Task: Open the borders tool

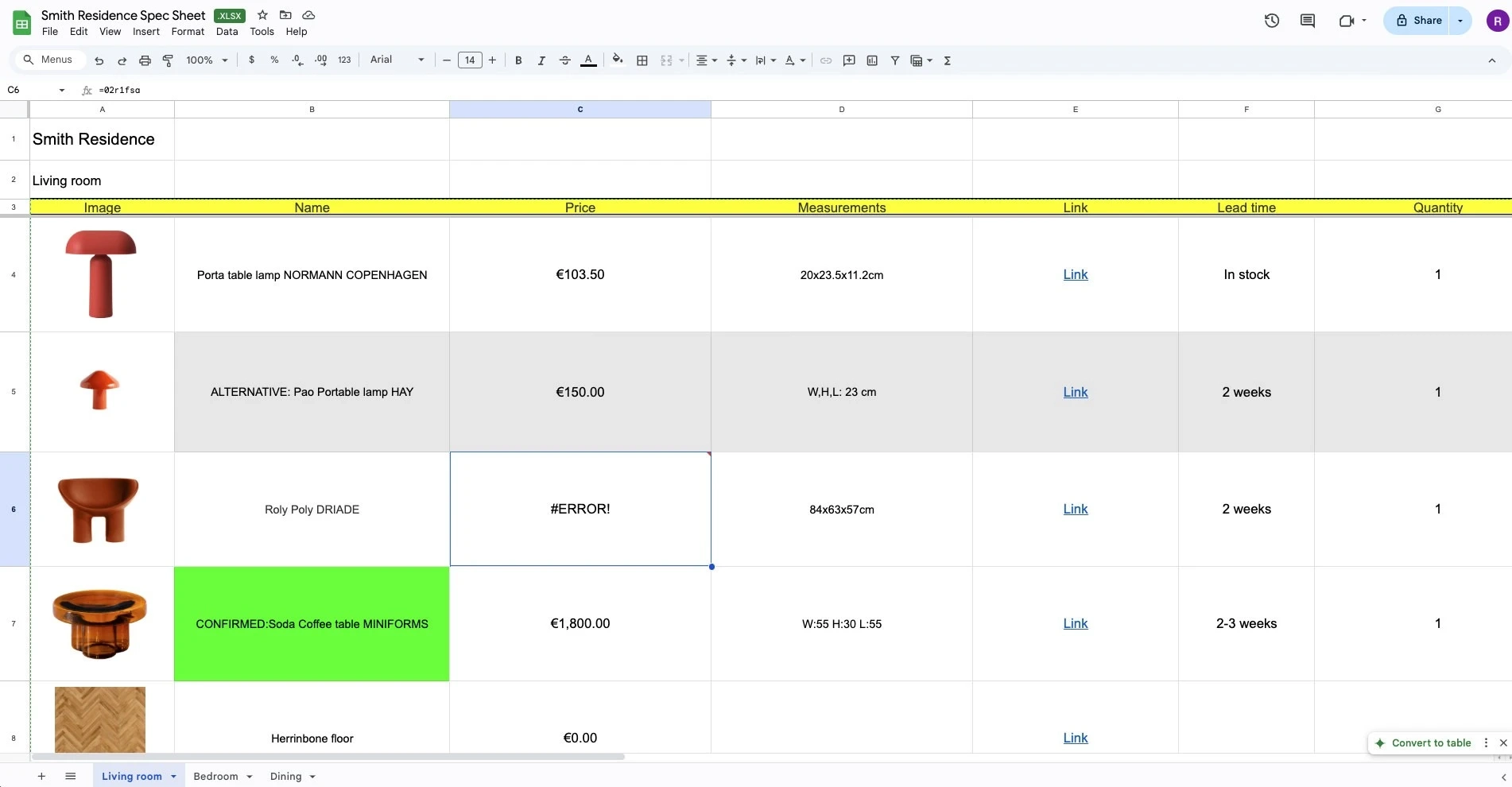Action: [x=642, y=60]
